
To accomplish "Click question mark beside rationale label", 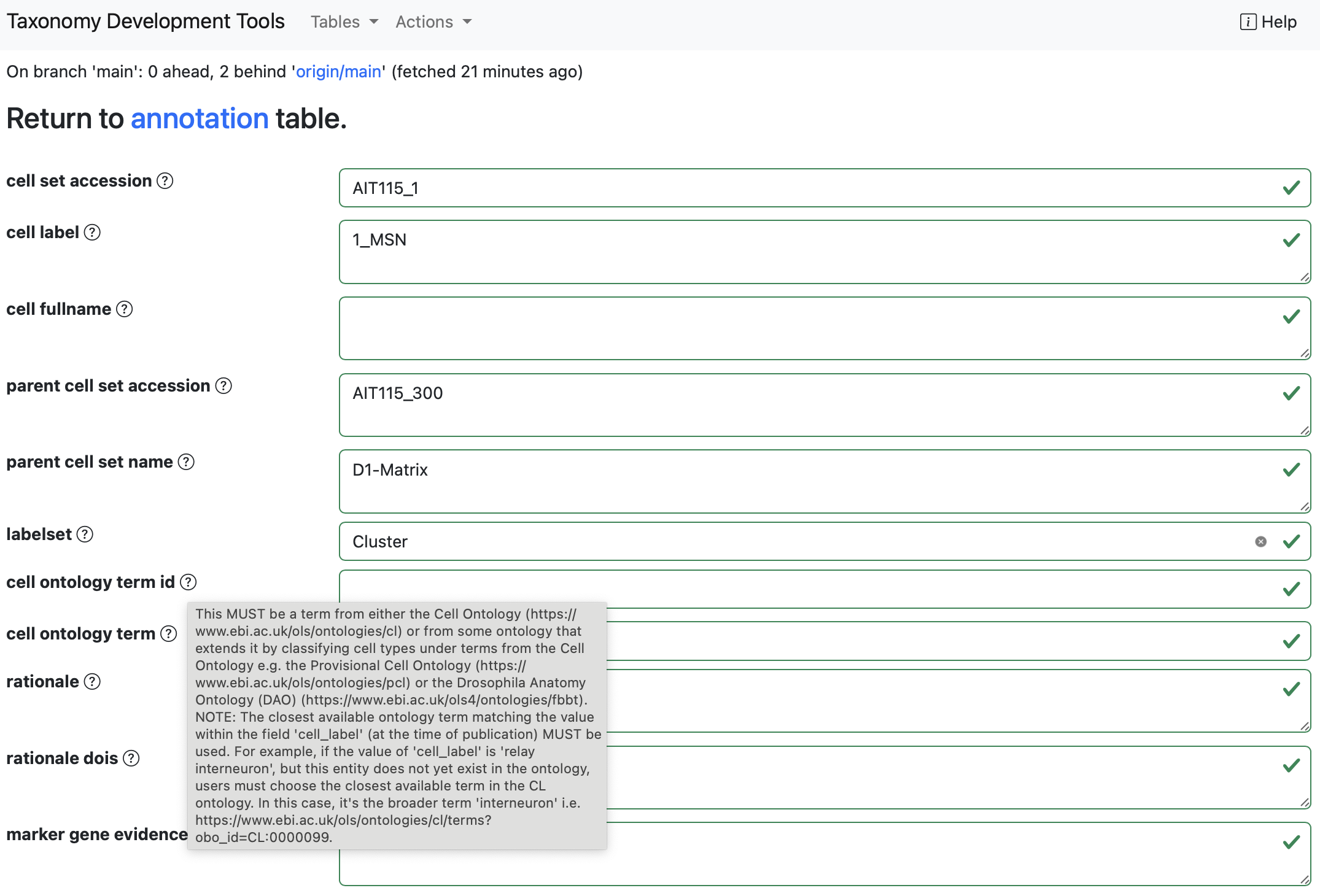I will point(92,682).
